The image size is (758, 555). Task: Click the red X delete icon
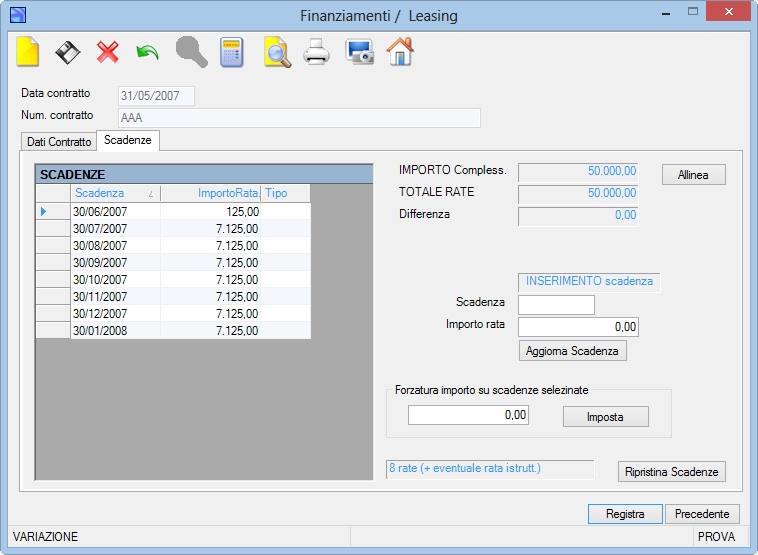(x=107, y=52)
